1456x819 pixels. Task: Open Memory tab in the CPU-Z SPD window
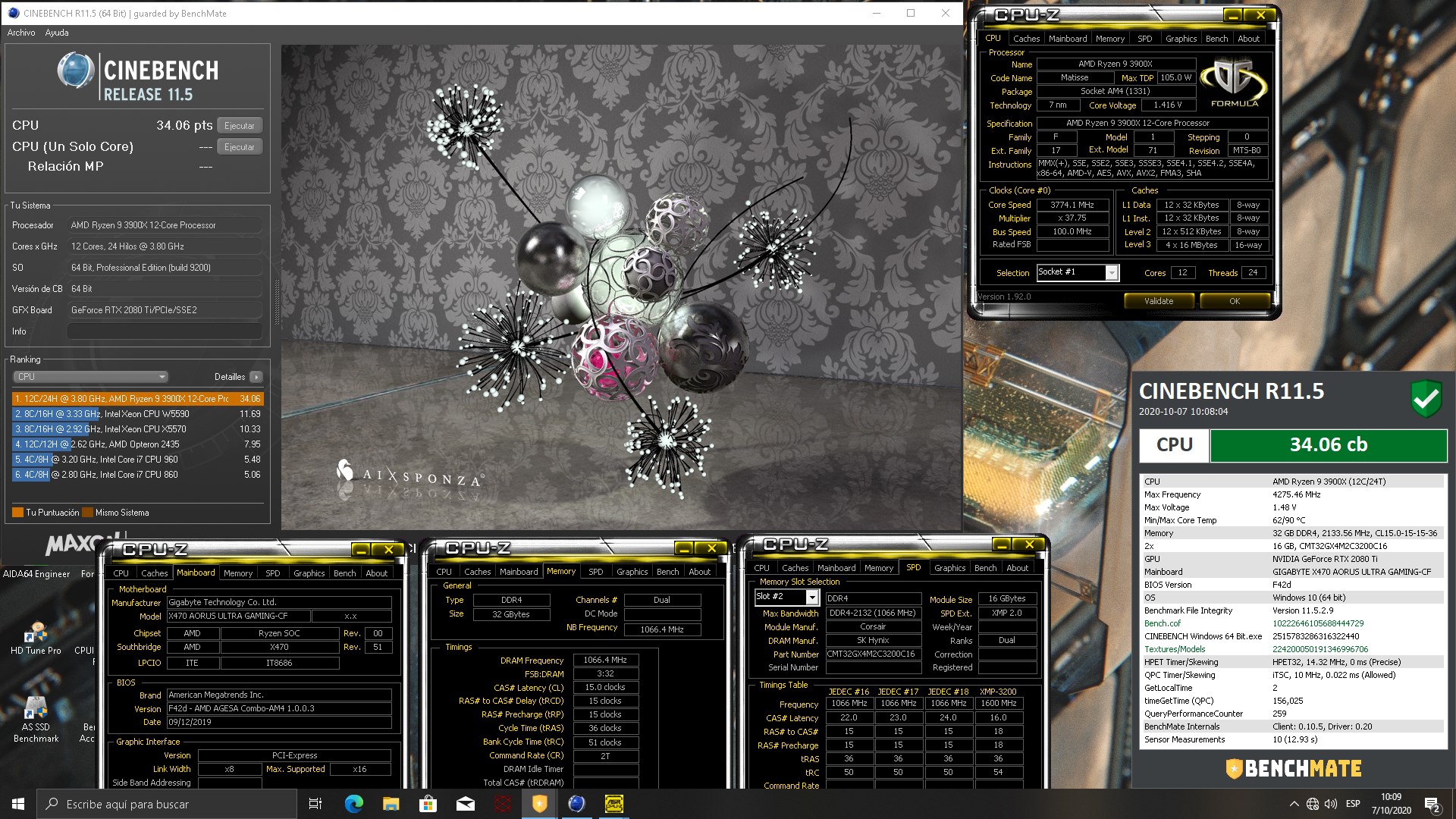coord(879,568)
